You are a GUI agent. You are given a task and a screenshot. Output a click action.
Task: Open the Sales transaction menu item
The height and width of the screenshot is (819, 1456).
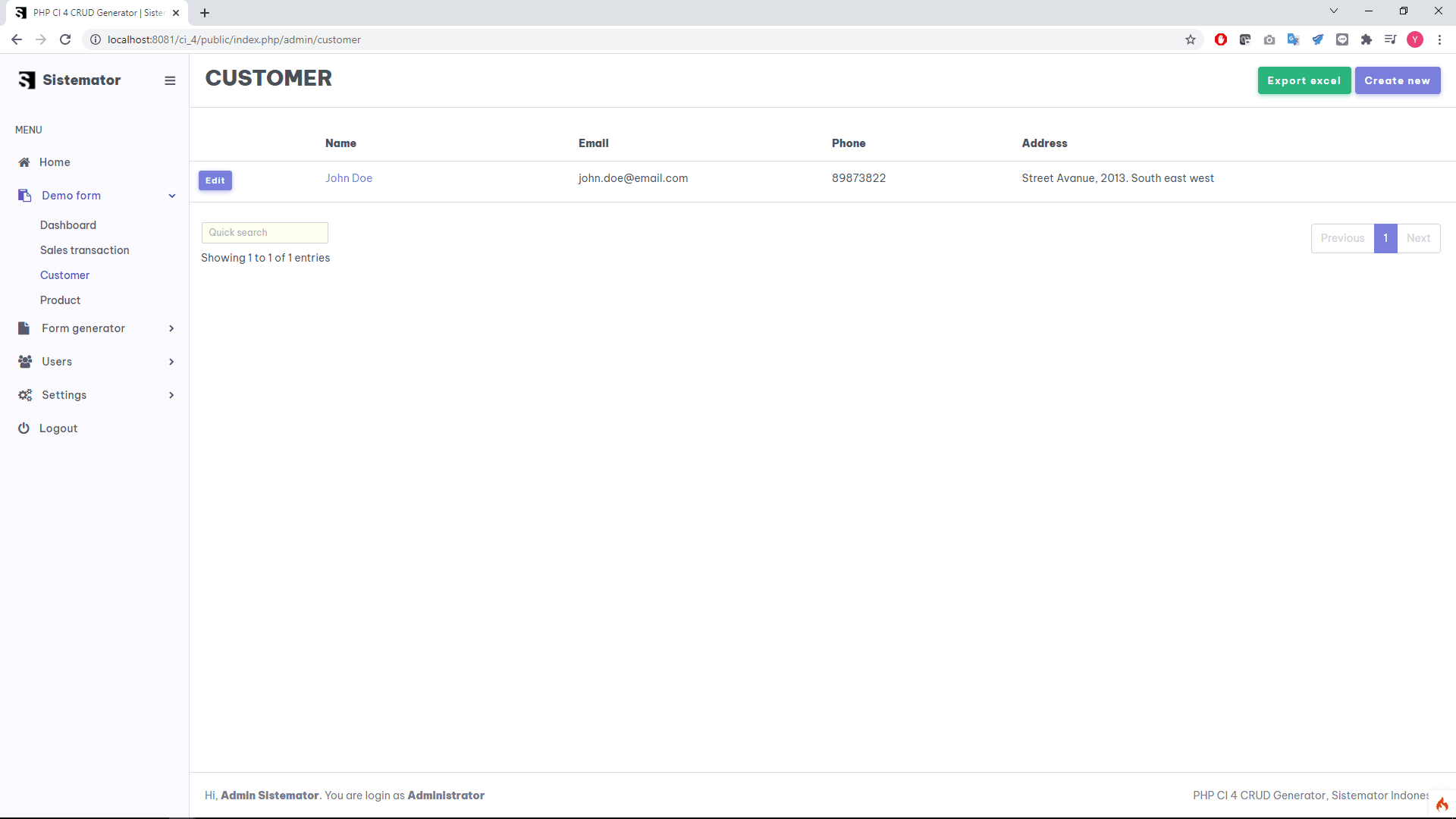[84, 250]
